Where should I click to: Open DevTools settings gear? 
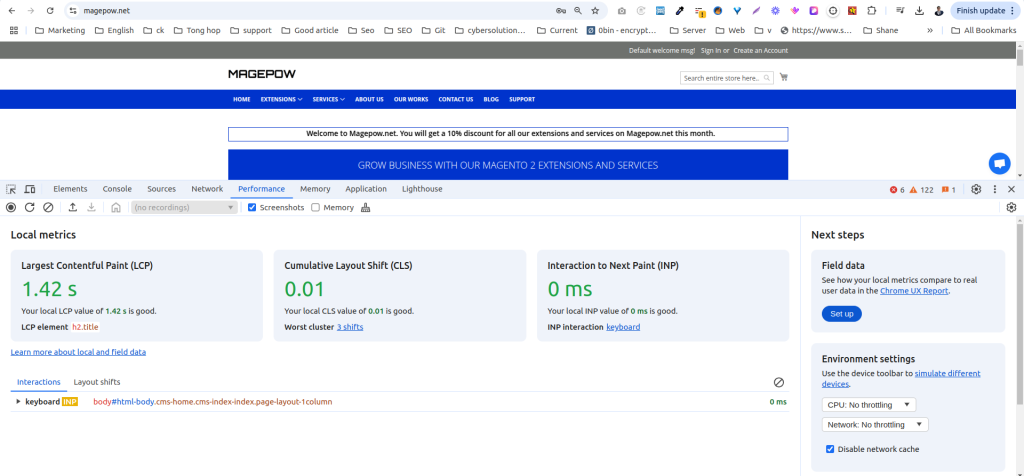tap(976, 189)
